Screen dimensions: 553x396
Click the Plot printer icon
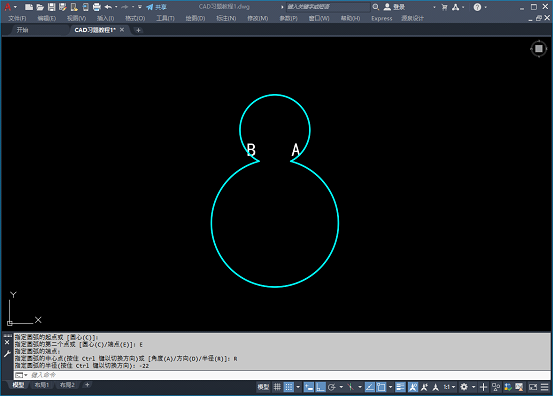[96, 7]
